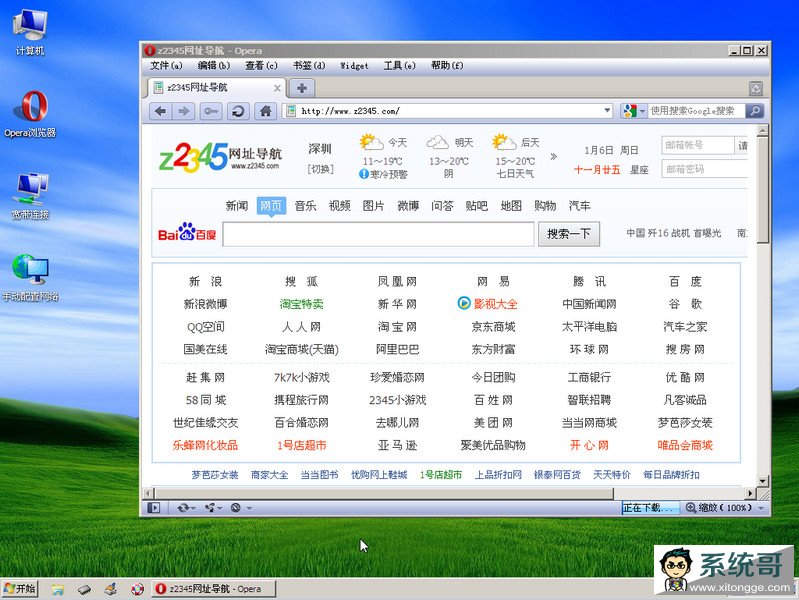Click the 搜索一下 button
799x600 pixels.
[569, 234]
